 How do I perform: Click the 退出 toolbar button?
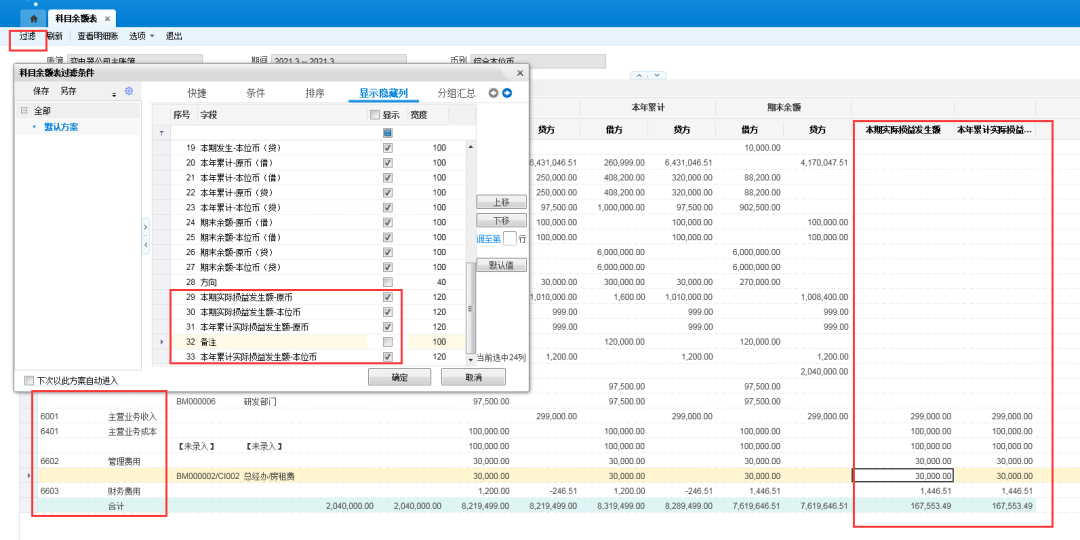174,36
